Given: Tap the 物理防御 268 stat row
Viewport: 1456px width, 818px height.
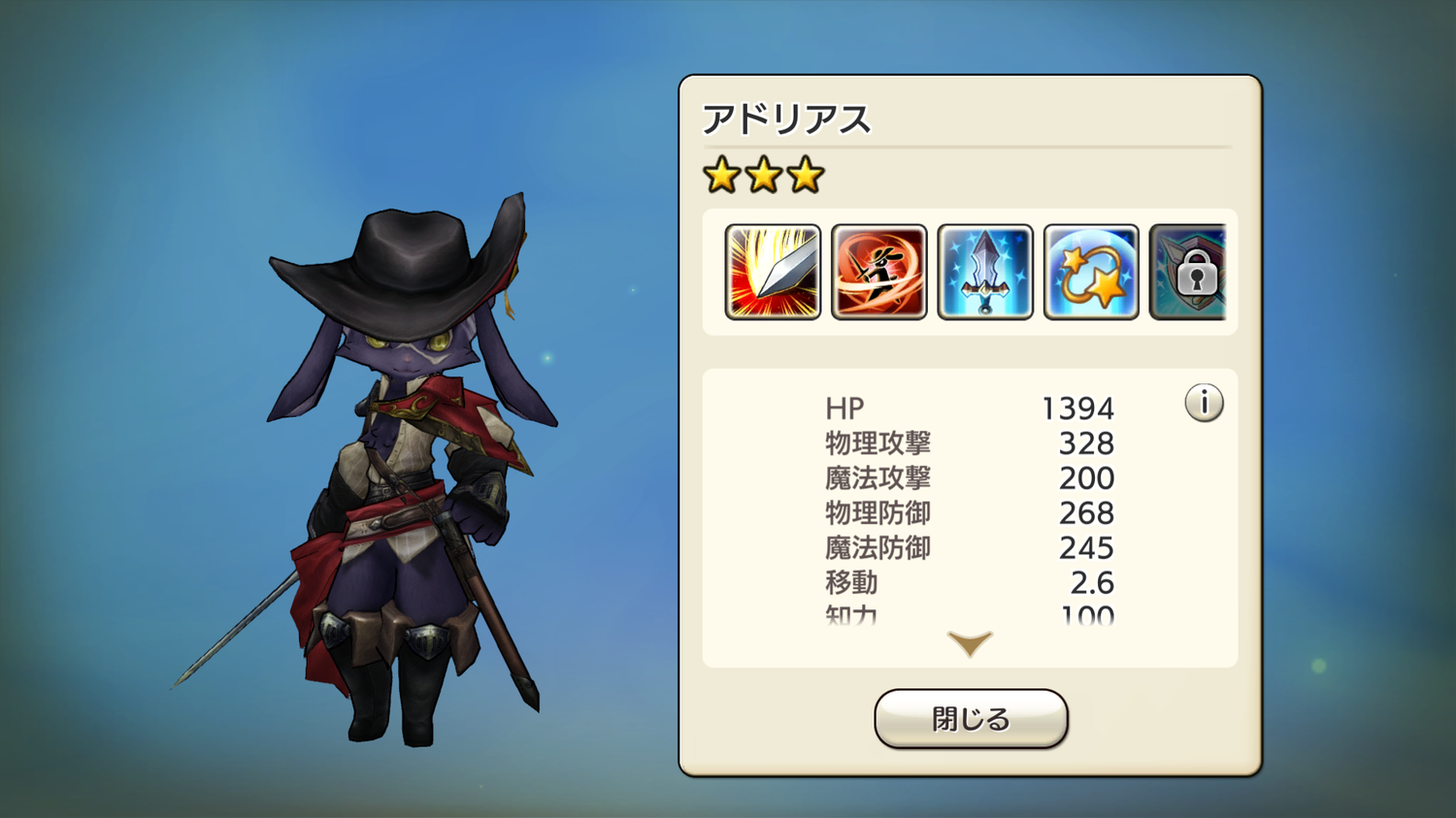Looking at the screenshot, I should point(970,513).
